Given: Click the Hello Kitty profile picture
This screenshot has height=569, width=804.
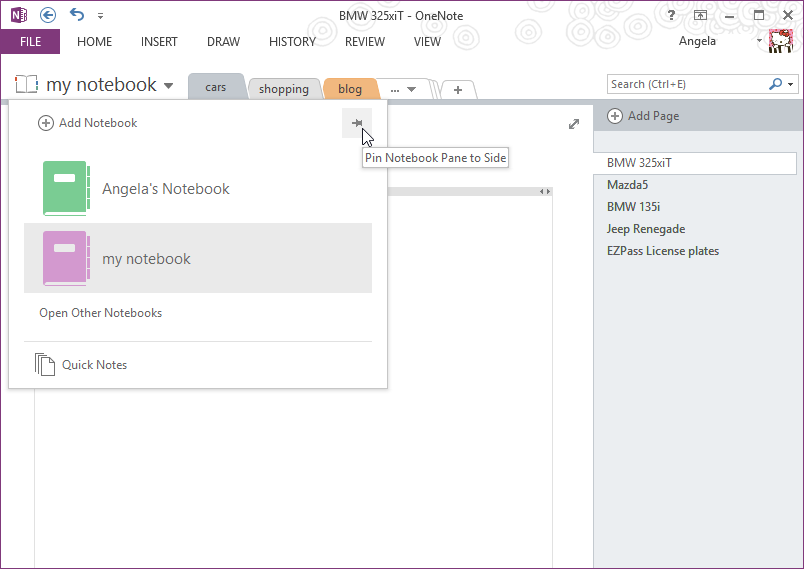Looking at the screenshot, I should (780, 41).
